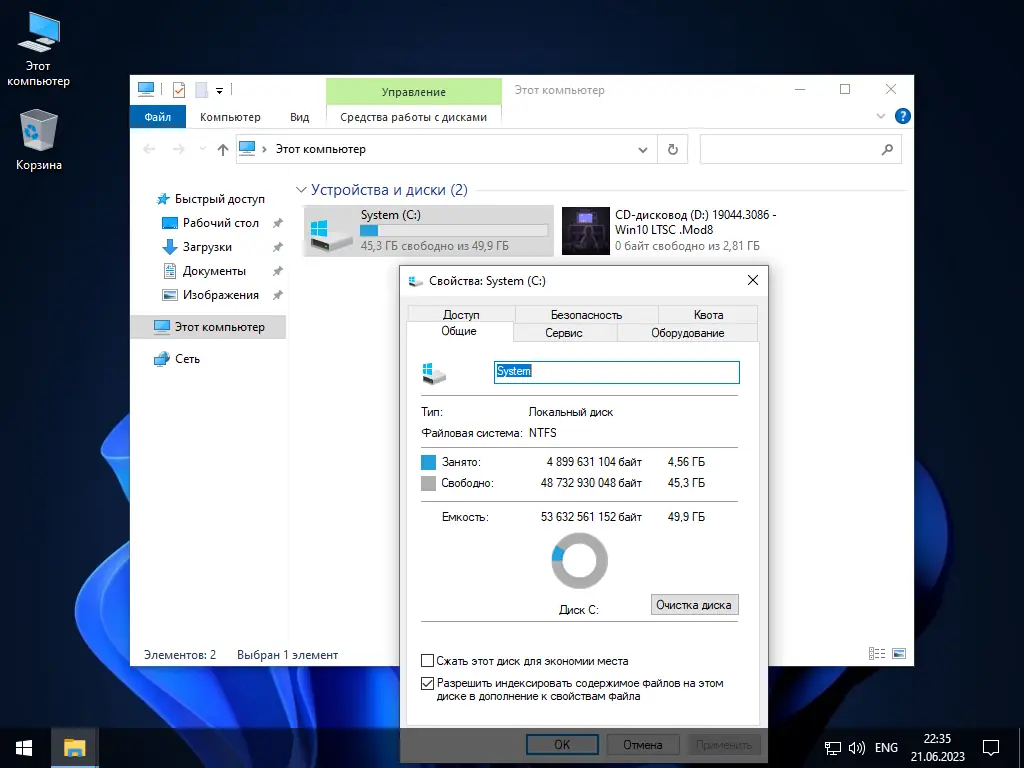Click the network icon in system tray
This screenshot has width=1024, height=768.
(833, 748)
